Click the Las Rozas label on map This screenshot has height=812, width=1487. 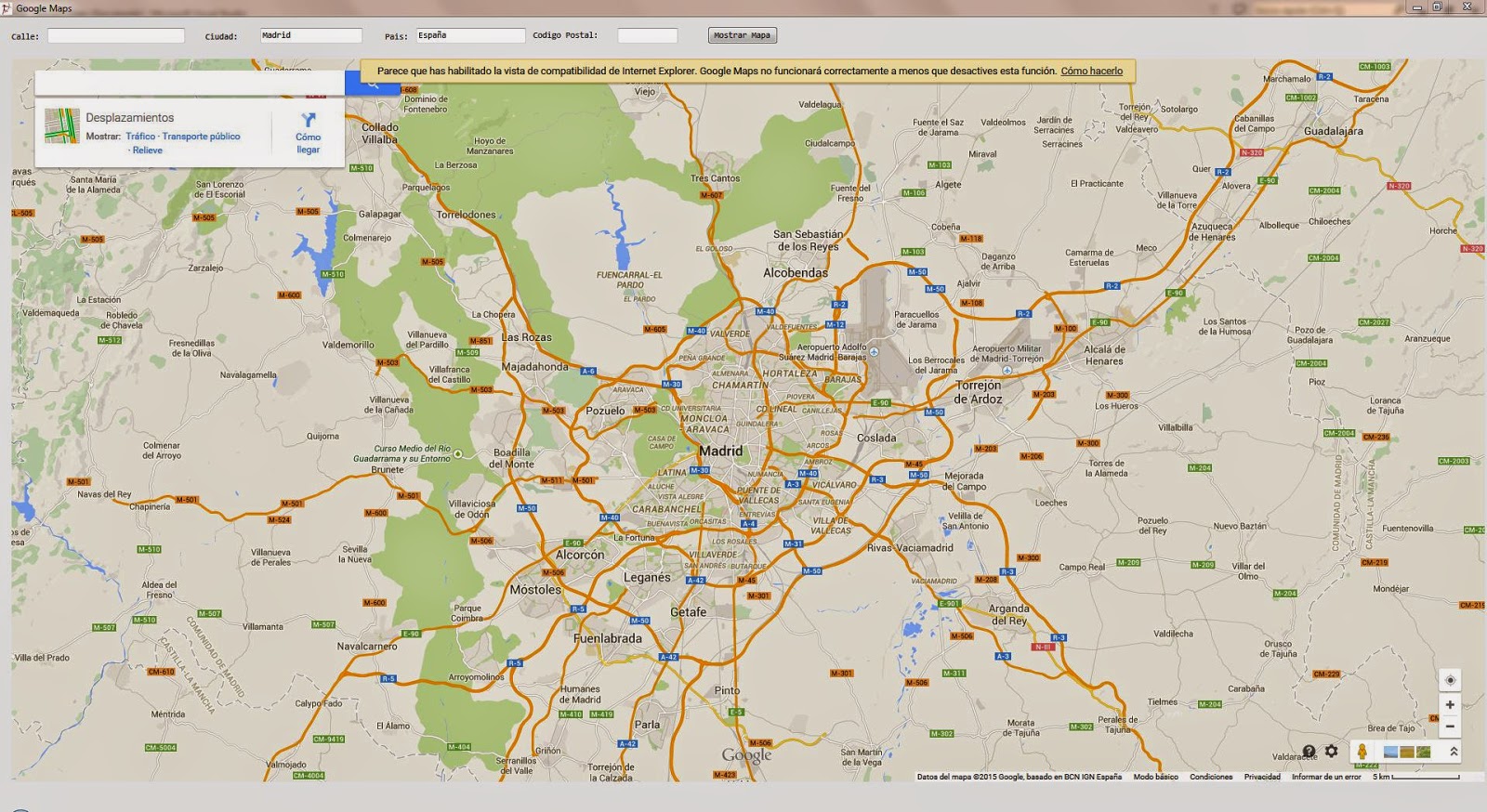click(x=526, y=337)
